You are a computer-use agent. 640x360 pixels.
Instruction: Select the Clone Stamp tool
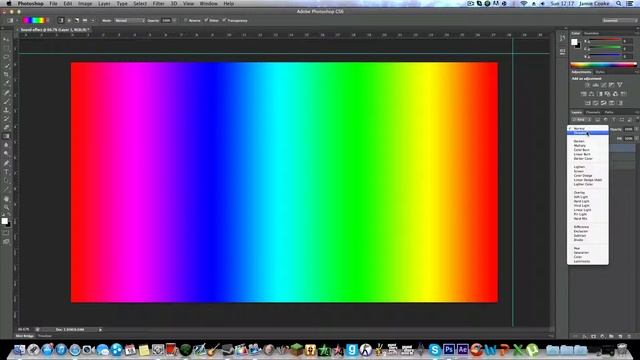click(6, 110)
